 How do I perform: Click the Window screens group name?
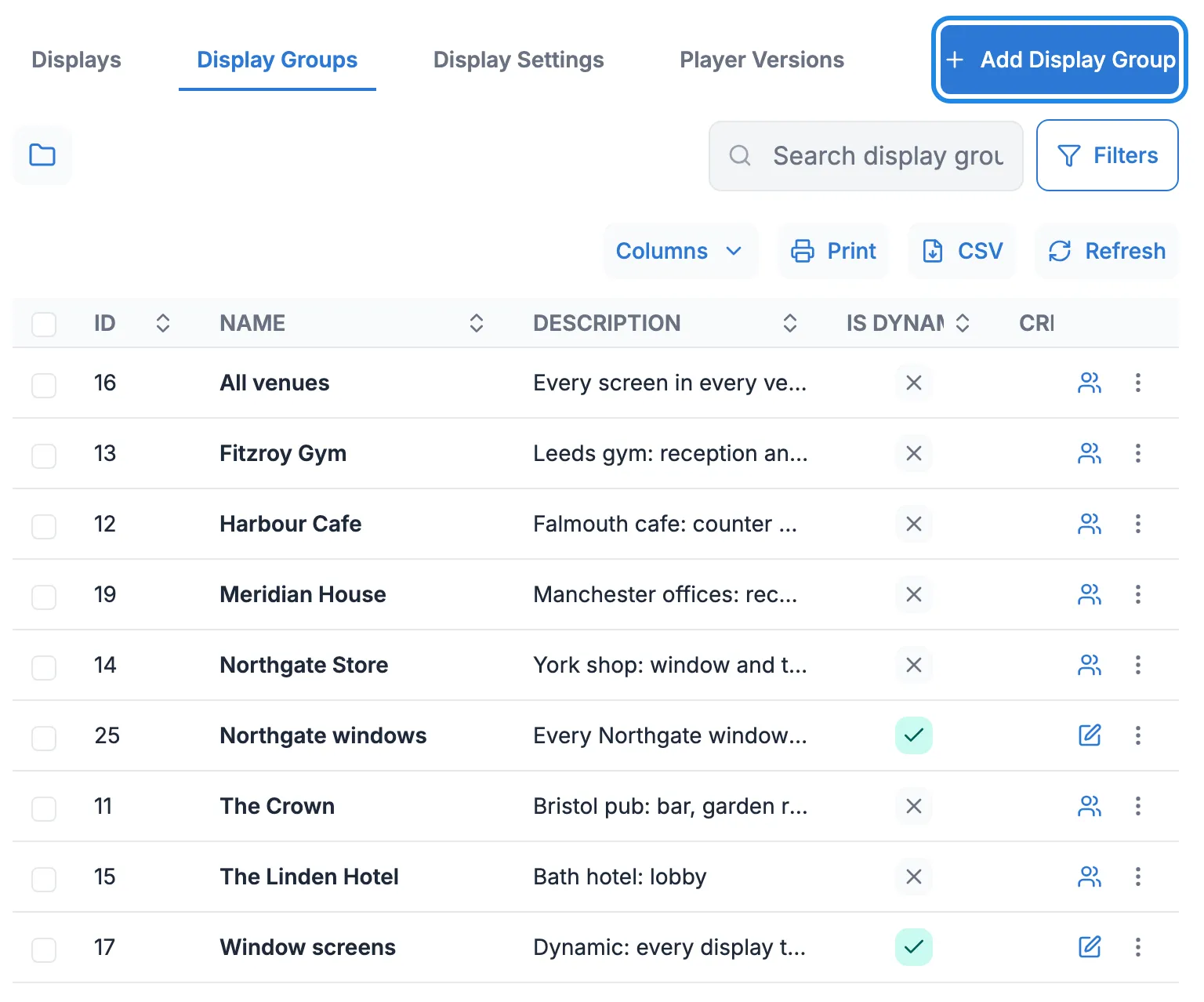click(308, 947)
